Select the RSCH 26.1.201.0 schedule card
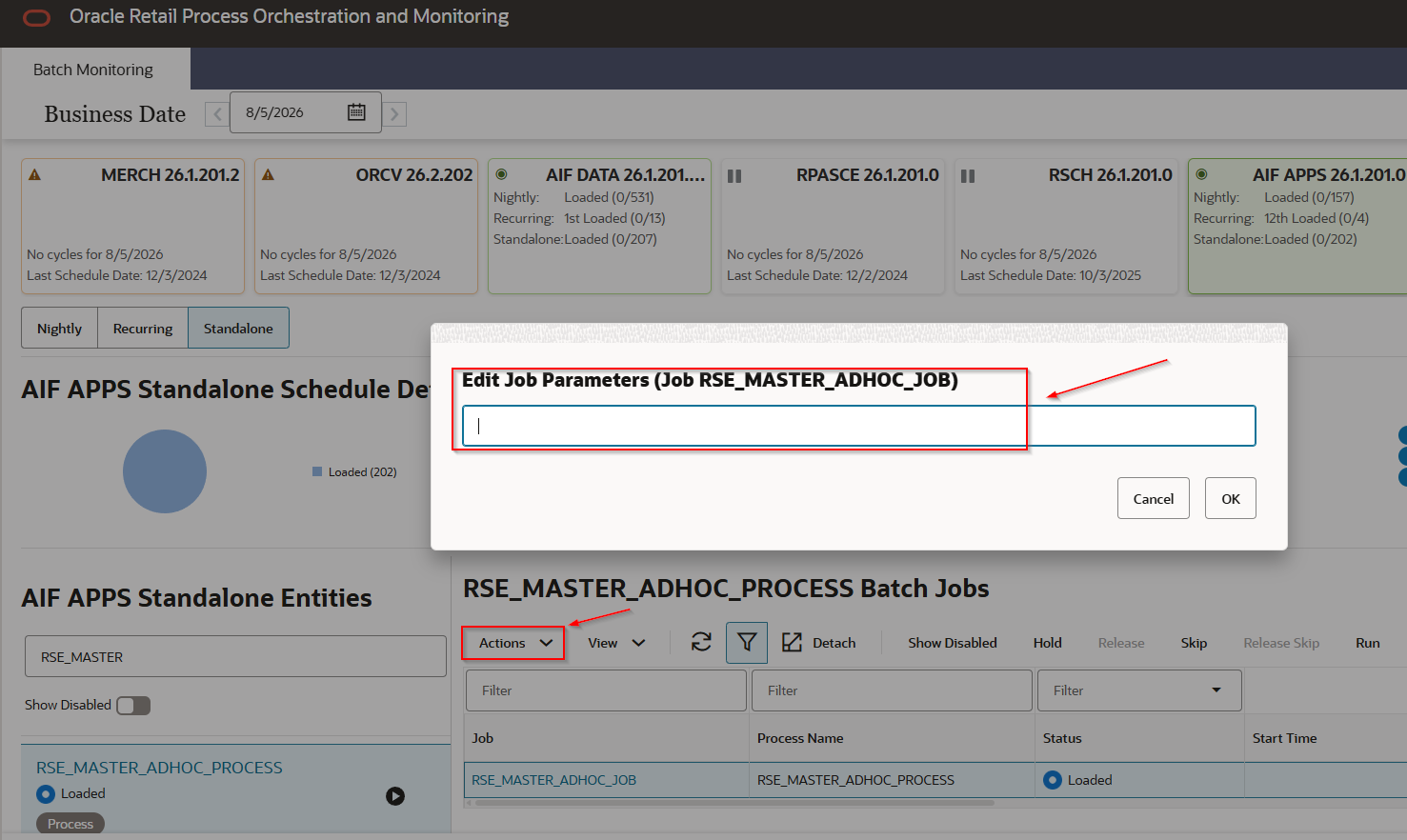1407x840 pixels. coord(1067,226)
